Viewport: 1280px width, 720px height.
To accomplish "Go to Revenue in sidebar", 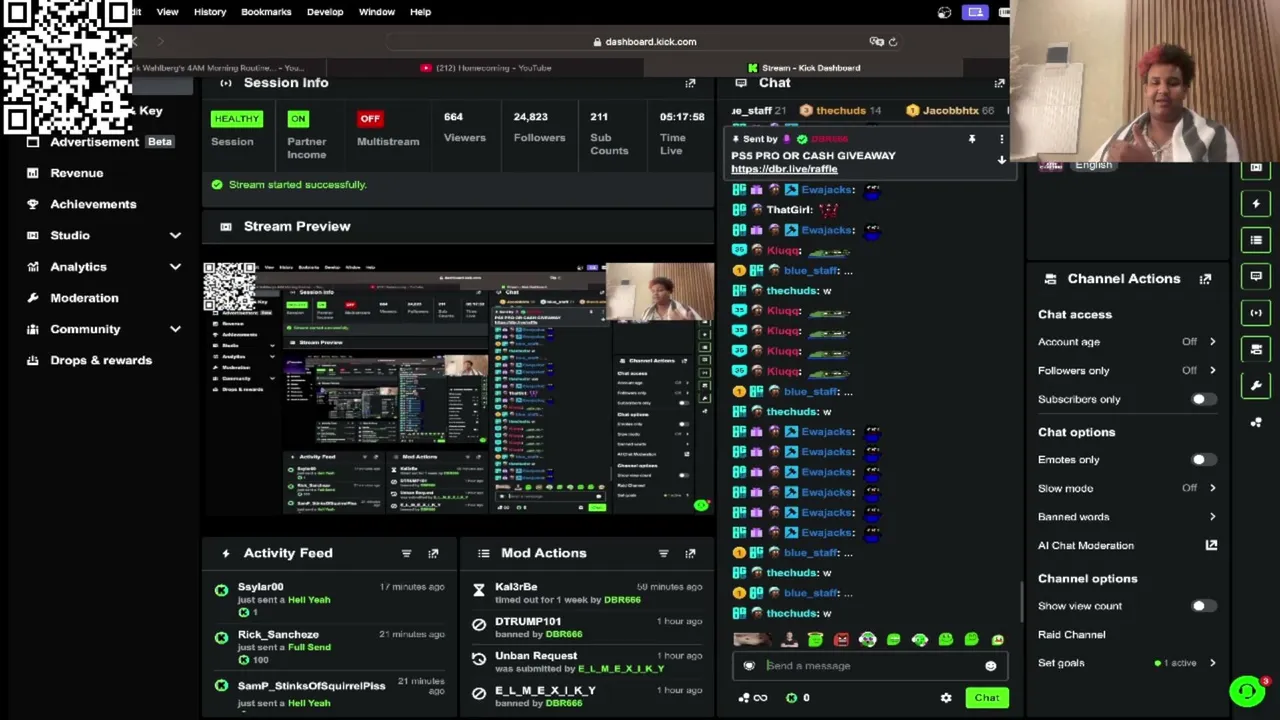I will click(x=77, y=173).
